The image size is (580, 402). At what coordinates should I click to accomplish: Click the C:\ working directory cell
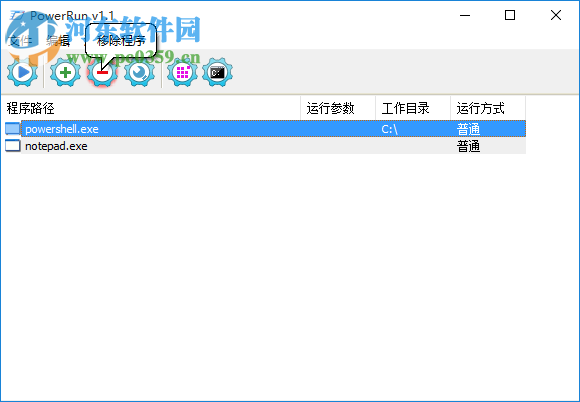390,129
